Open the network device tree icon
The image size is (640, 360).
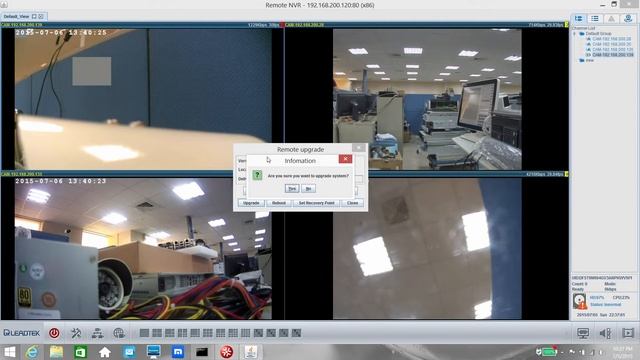coord(98,333)
